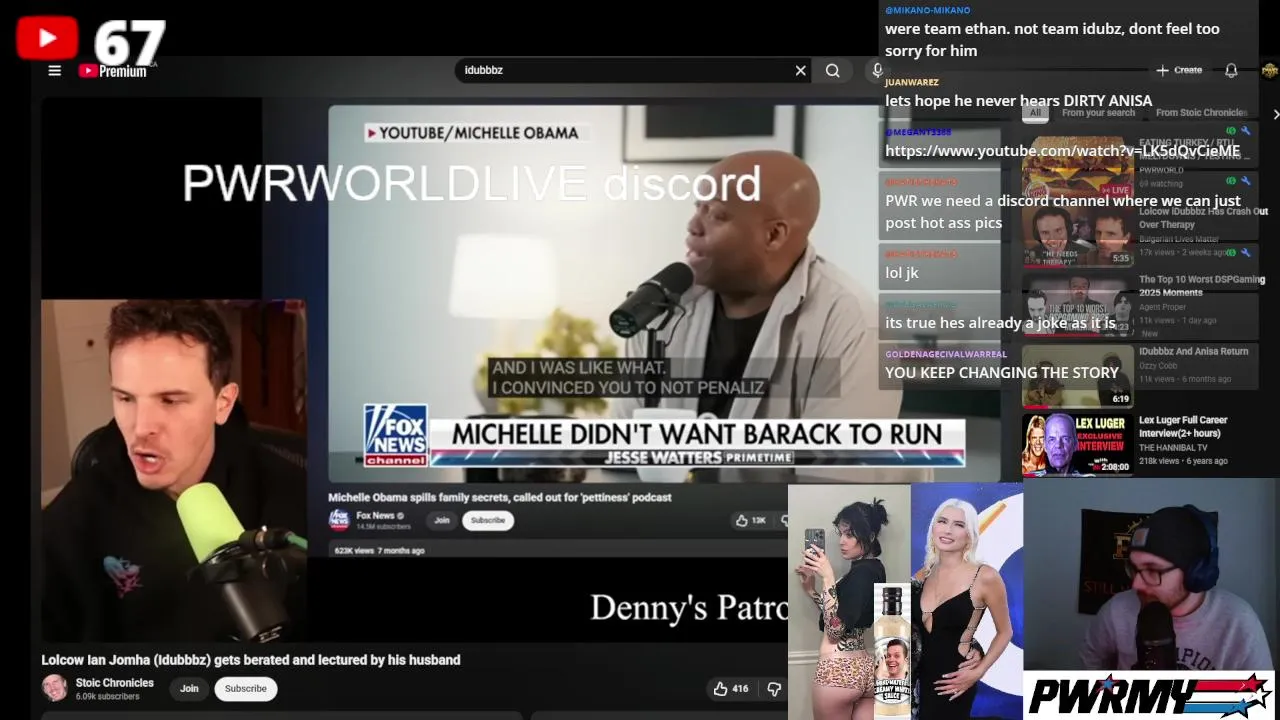1280x720 pixels.
Task: Select the From your search chip
Action: (x=1098, y=113)
